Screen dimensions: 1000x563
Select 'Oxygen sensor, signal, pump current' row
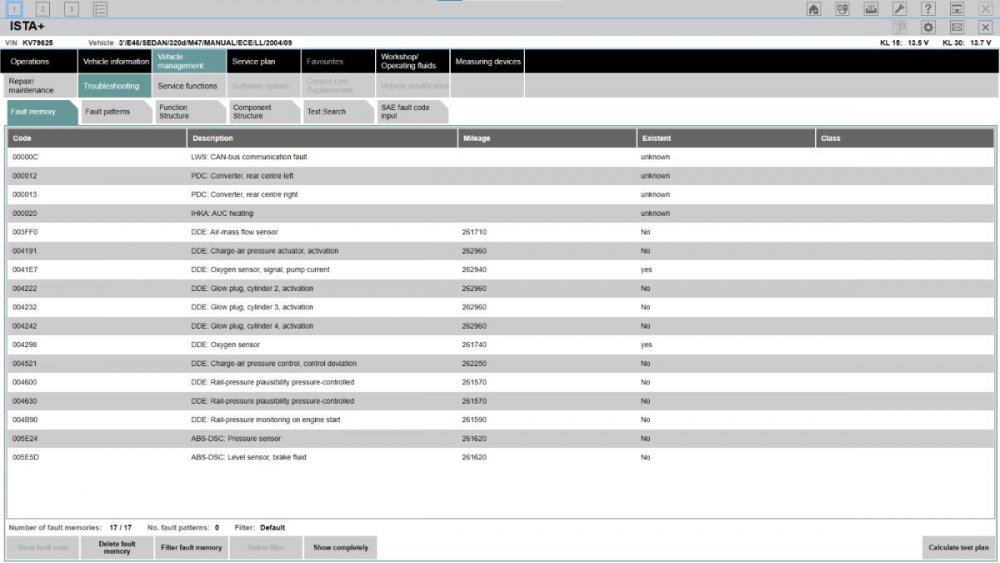[x=501, y=270]
